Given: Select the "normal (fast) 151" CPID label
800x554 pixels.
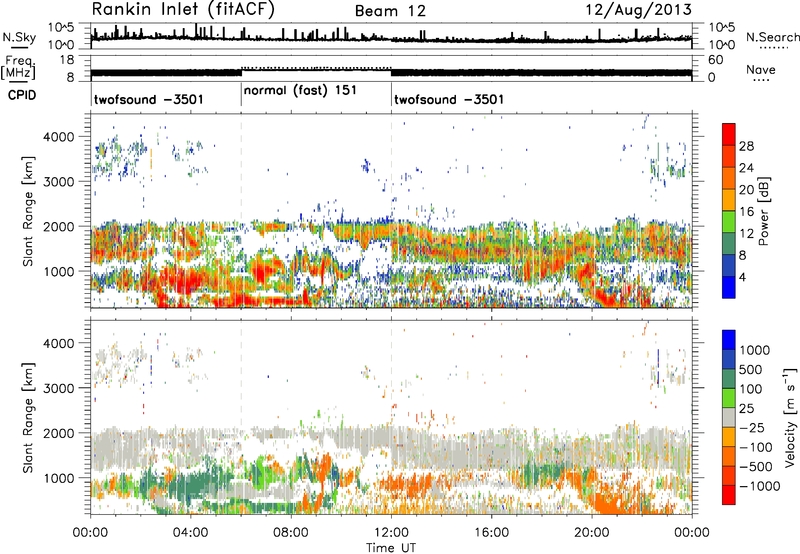Looking at the screenshot, I should (x=300, y=90).
